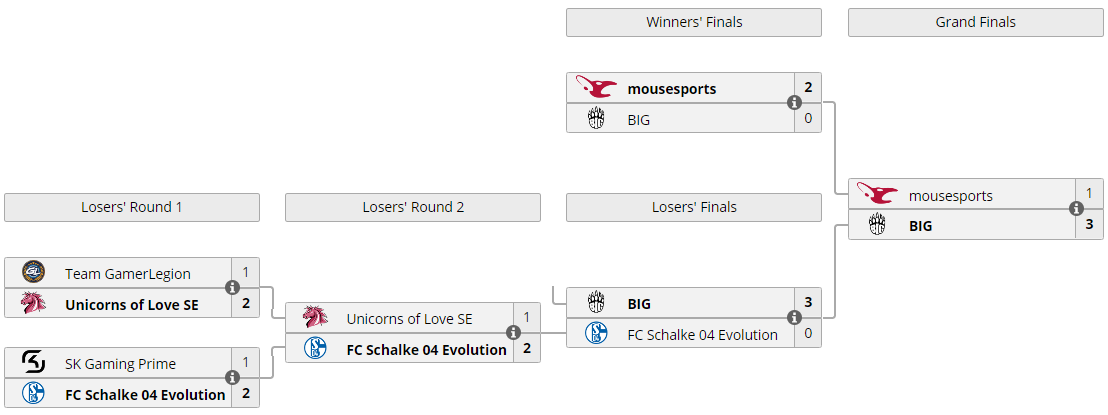Click the Winners' Finals column header
The image size is (1108, 415).
click(694, 22)
